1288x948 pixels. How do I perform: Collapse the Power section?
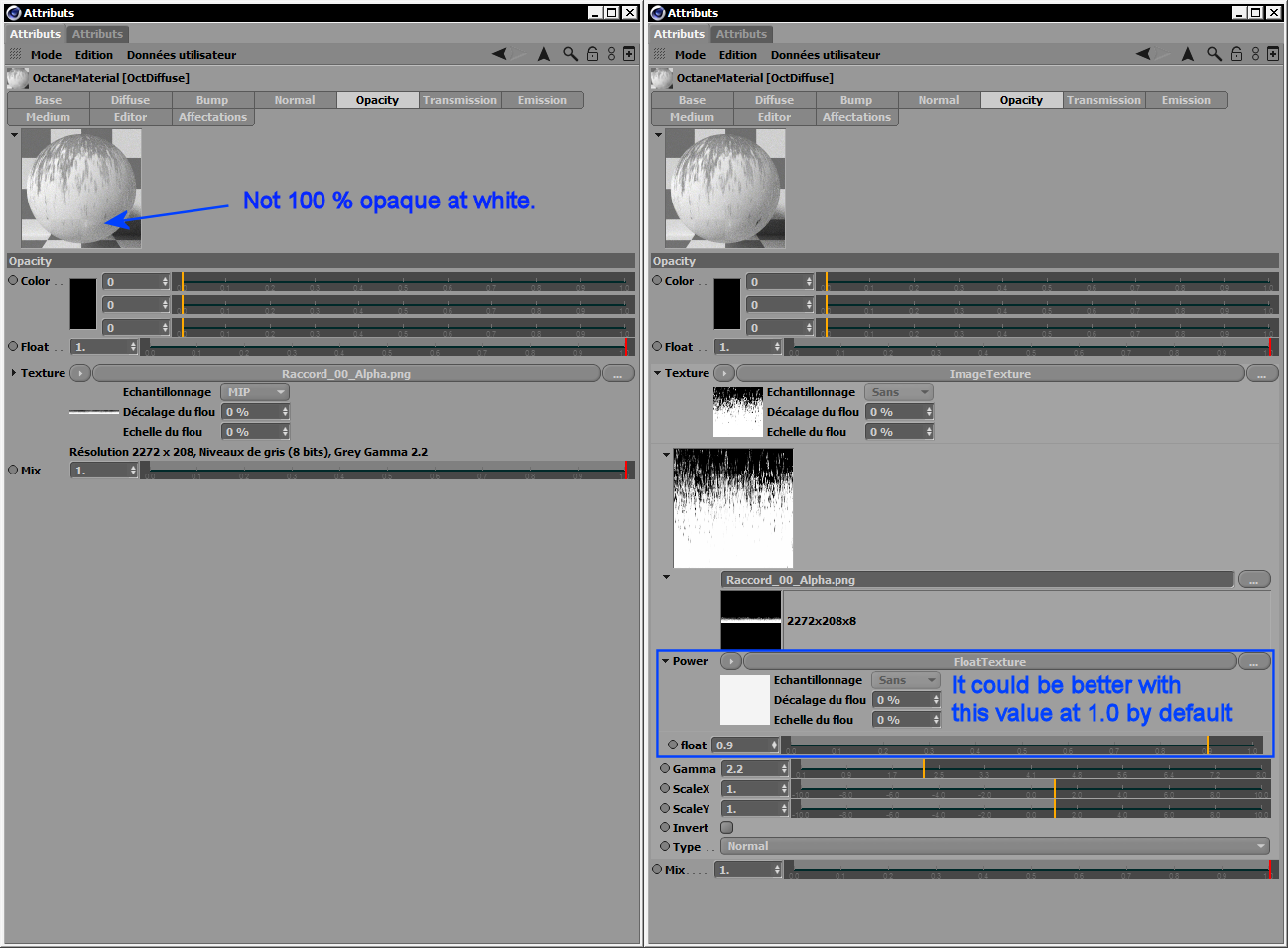tap(665, 661)
